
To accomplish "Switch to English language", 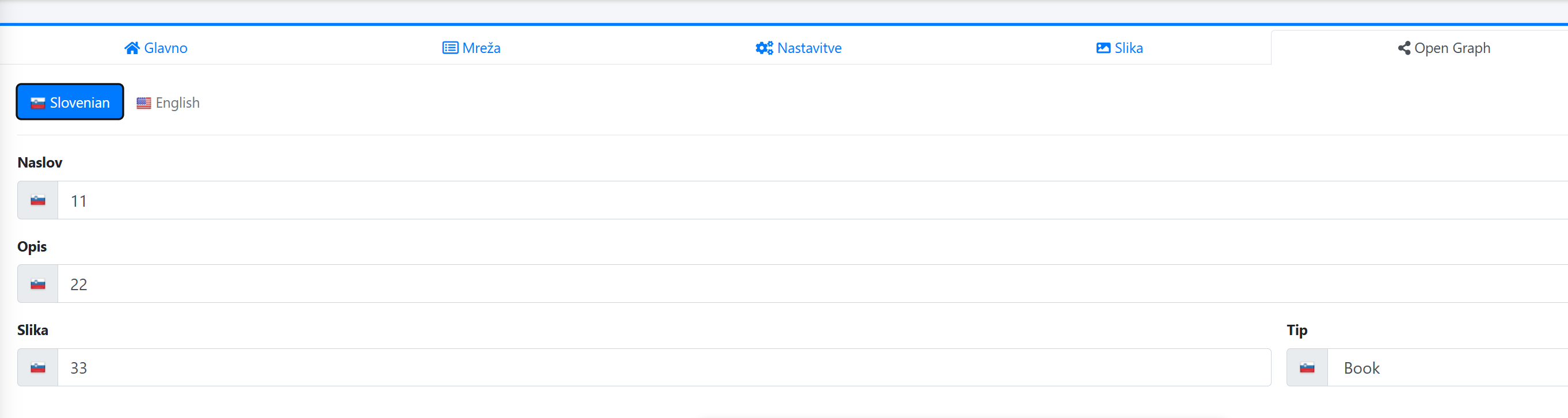I will tap(168, 103).
